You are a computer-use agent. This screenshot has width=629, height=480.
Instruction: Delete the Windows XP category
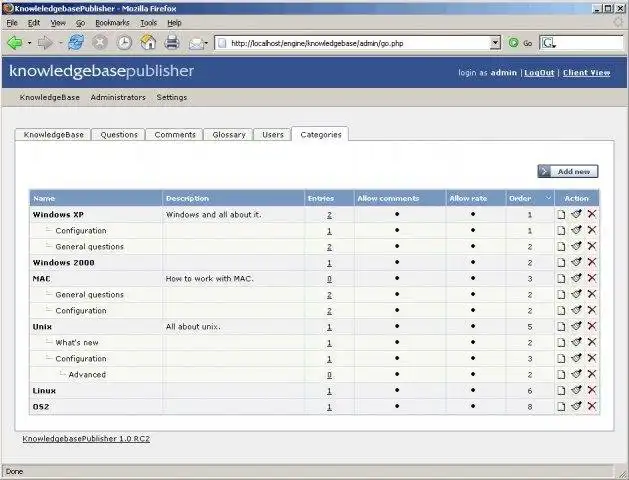tap(592, 214)
